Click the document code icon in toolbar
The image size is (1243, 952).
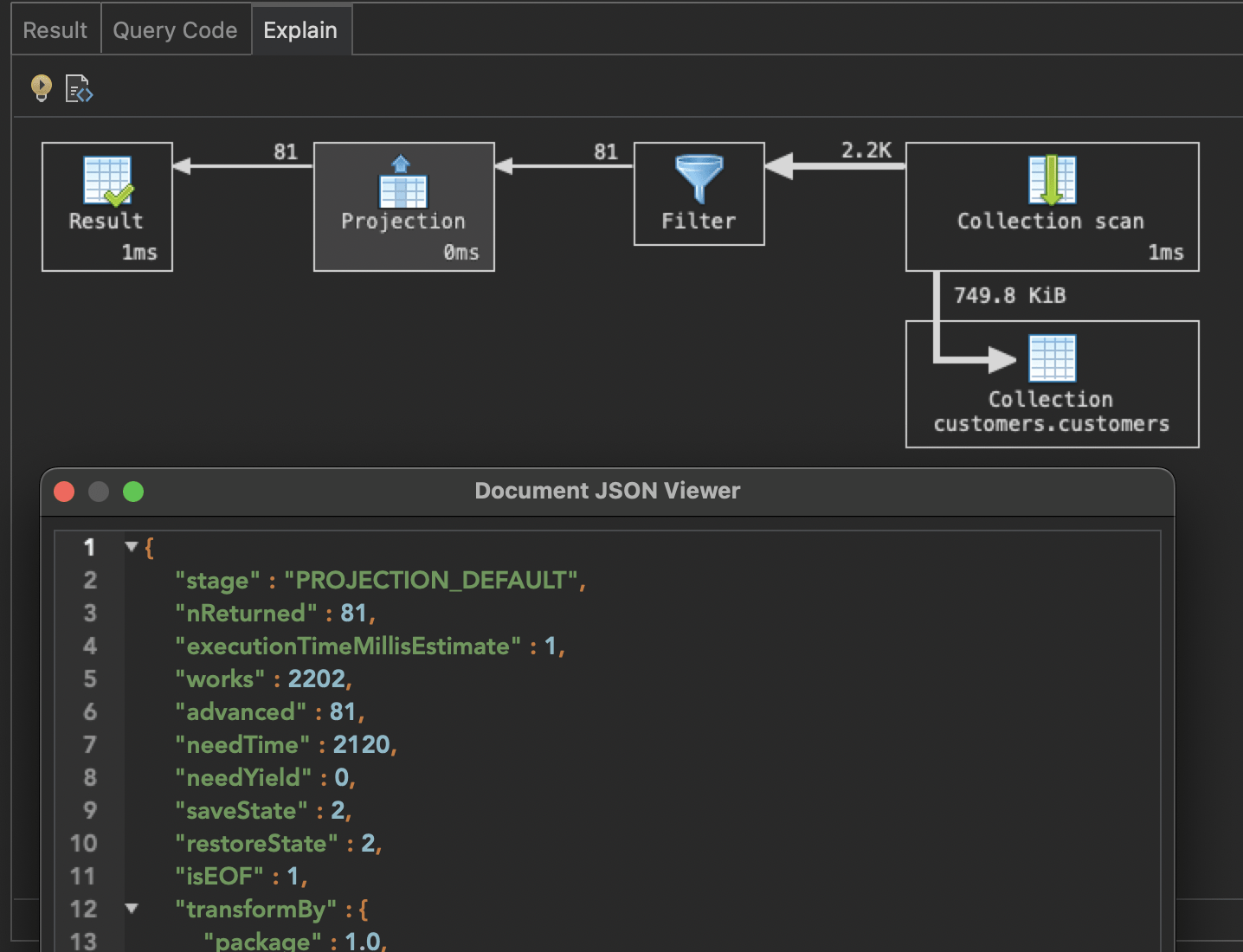point(79,88)
